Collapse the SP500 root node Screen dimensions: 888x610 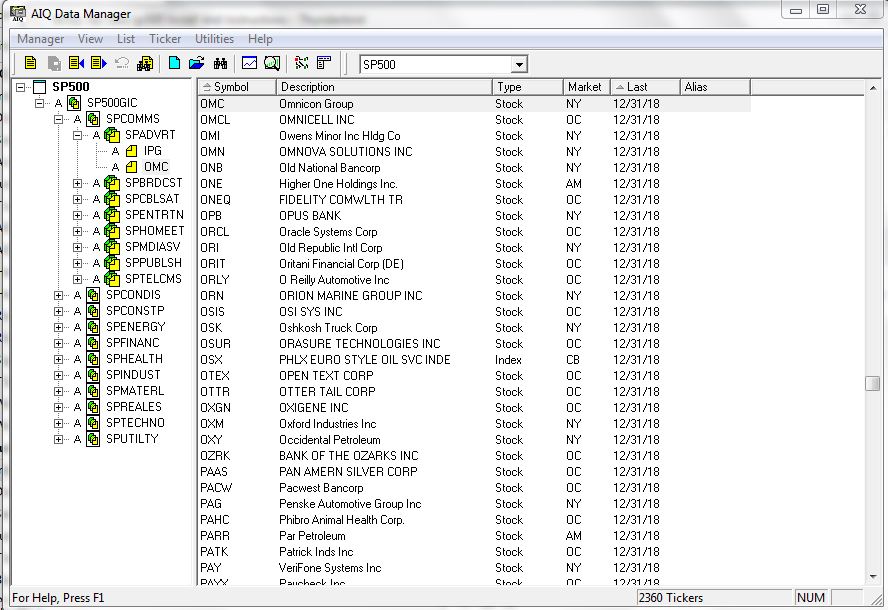coord(20,87)
